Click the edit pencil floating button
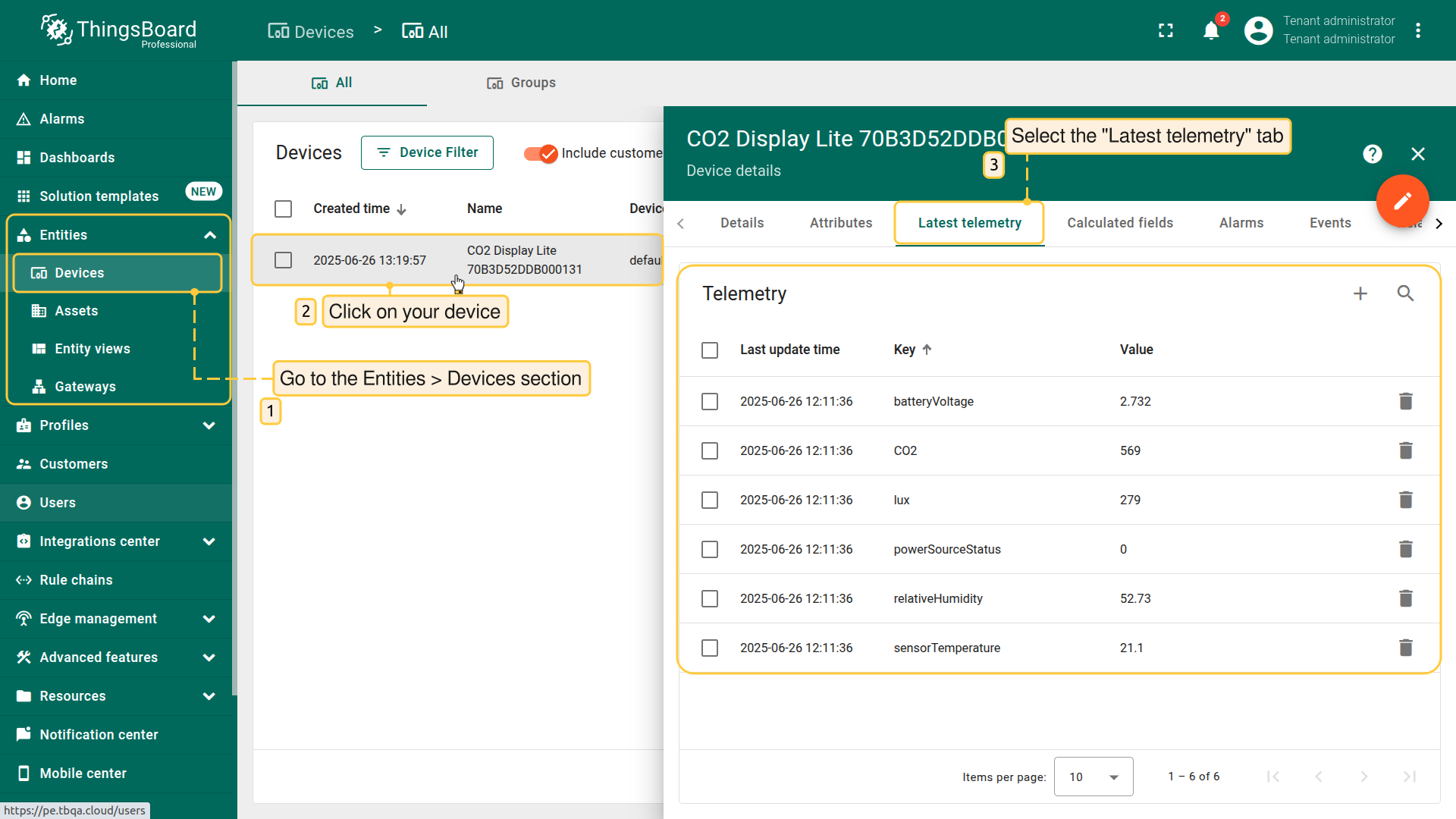Screen dimensions: 1456x819 [1403, 202]
